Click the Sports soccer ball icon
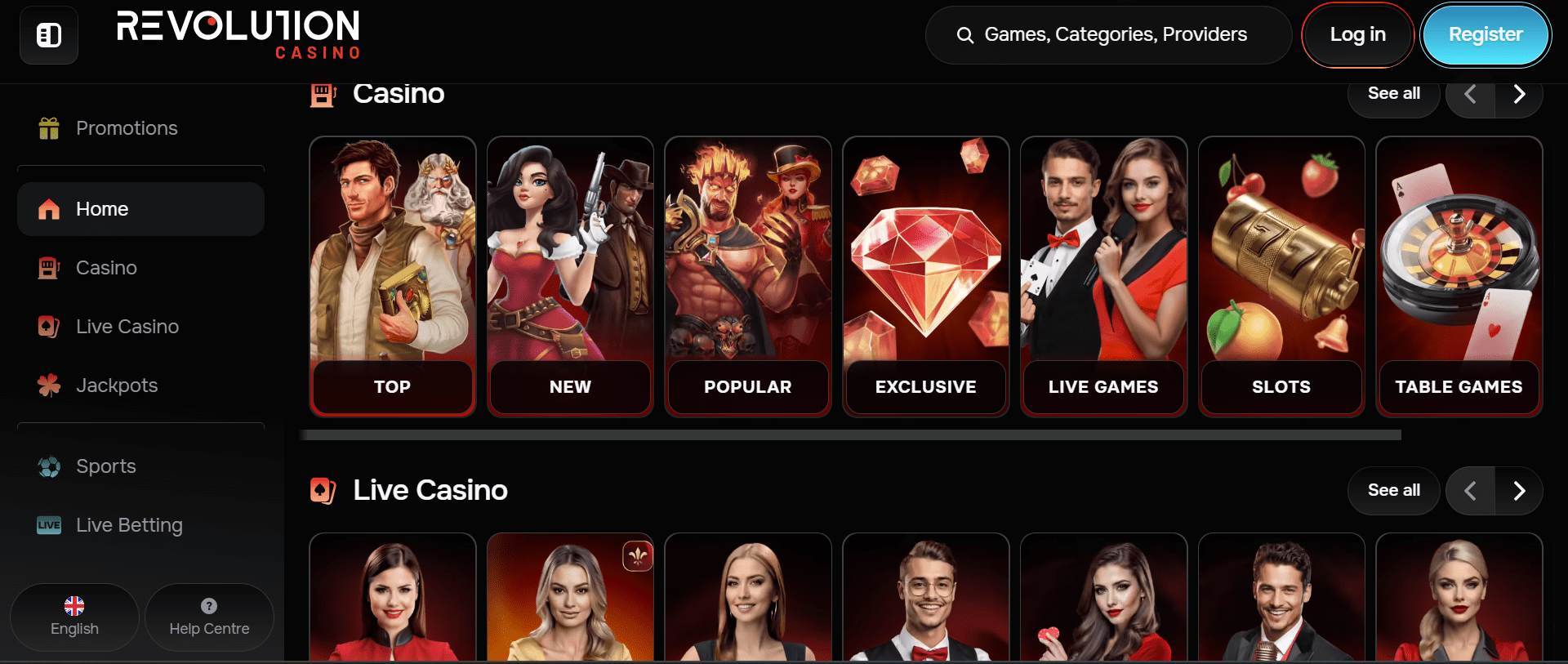This screenshot has height=664, width=1568. 49,466
